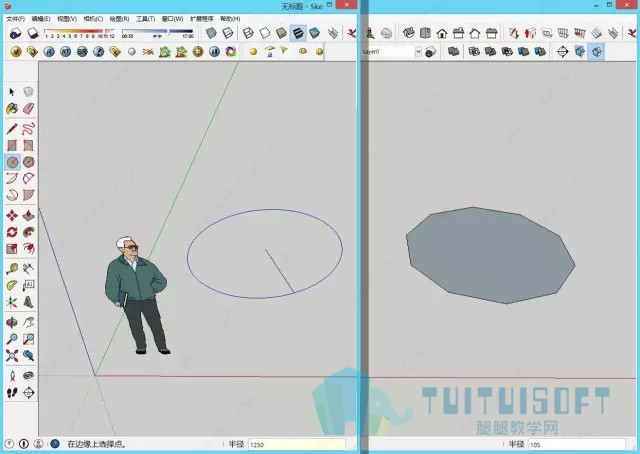Select the arrow Select tool
Viewport: 640px width, 454px height.
click(x=12, y=92)
